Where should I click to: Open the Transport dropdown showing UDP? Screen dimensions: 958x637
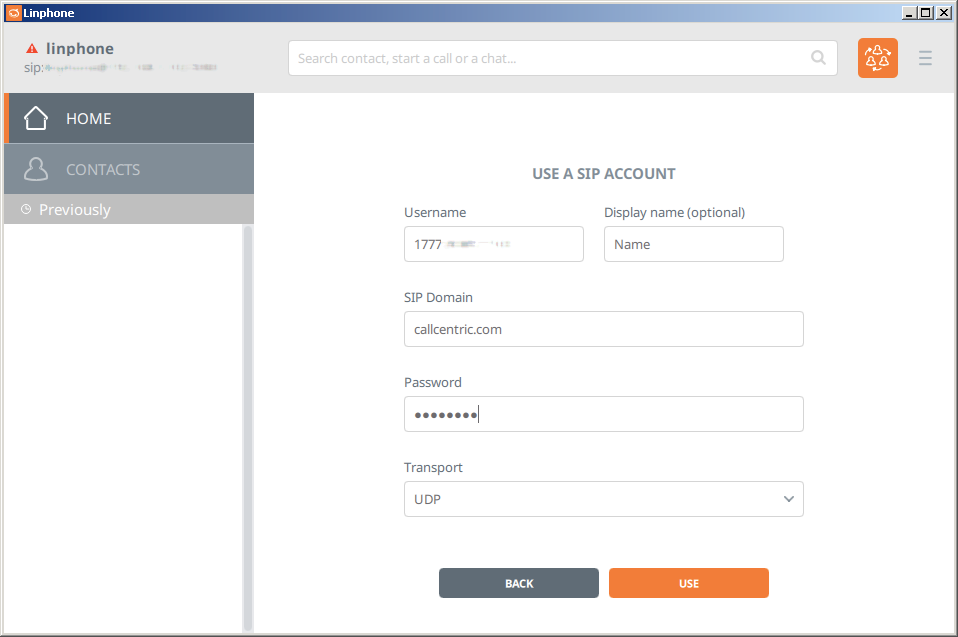click(x=603, y=498)
